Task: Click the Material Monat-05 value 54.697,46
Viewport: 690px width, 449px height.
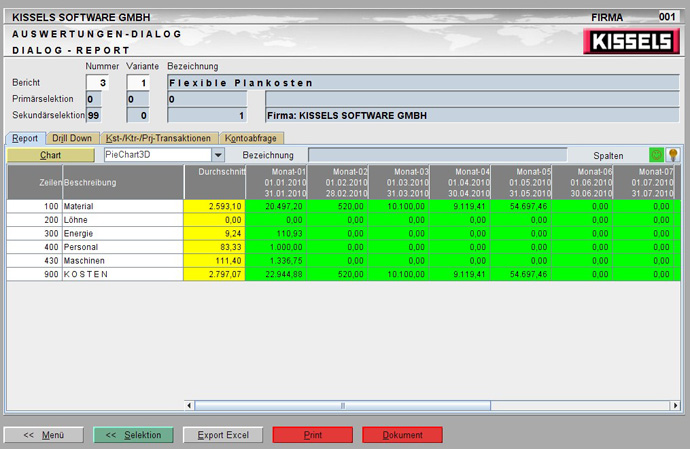Action: click(521, 206)
